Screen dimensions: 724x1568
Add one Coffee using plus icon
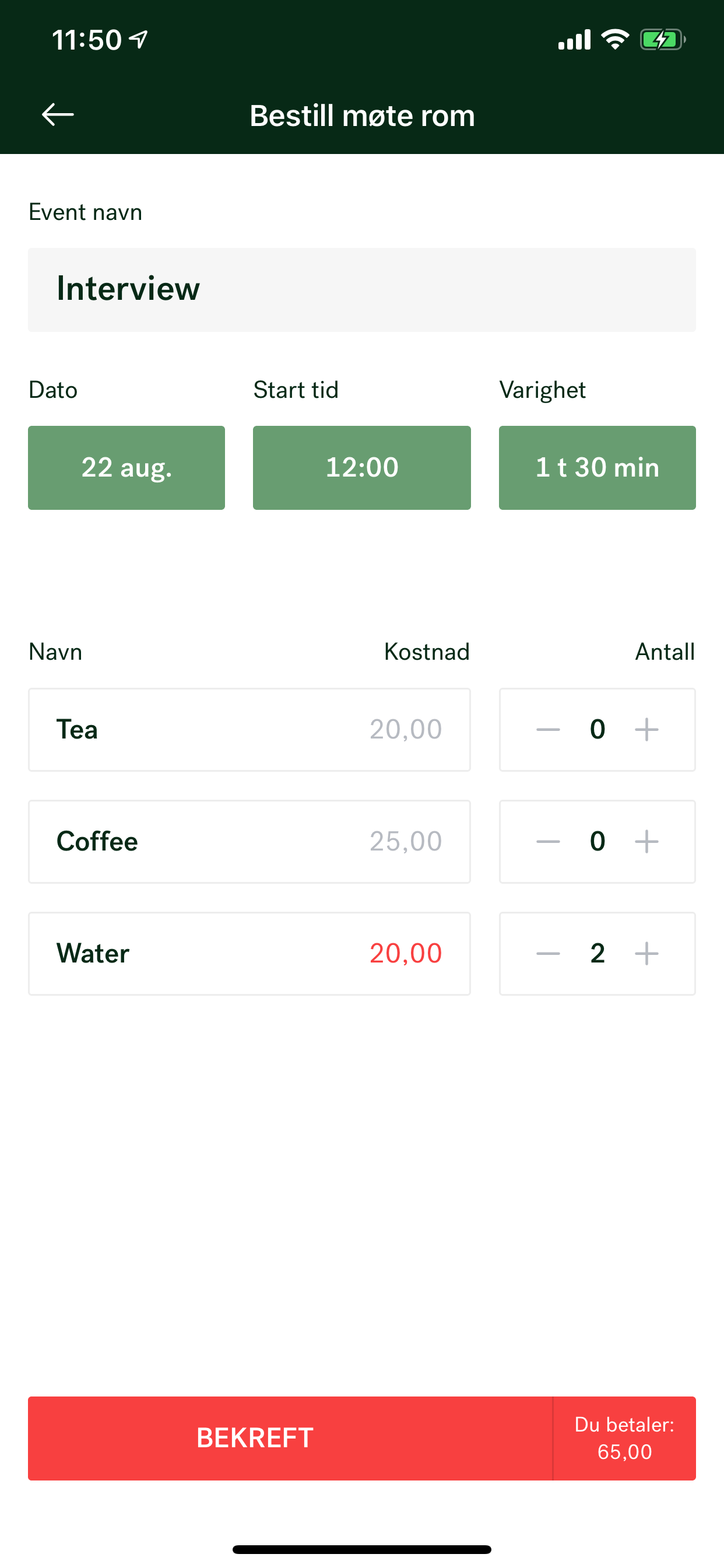pos(646,841)
